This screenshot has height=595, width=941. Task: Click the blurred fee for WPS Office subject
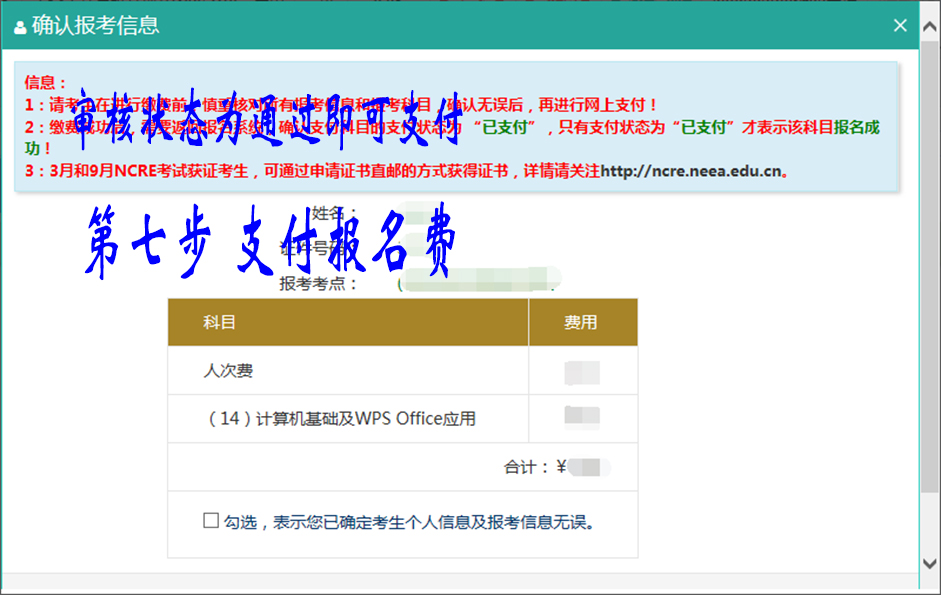pos(582,418)
